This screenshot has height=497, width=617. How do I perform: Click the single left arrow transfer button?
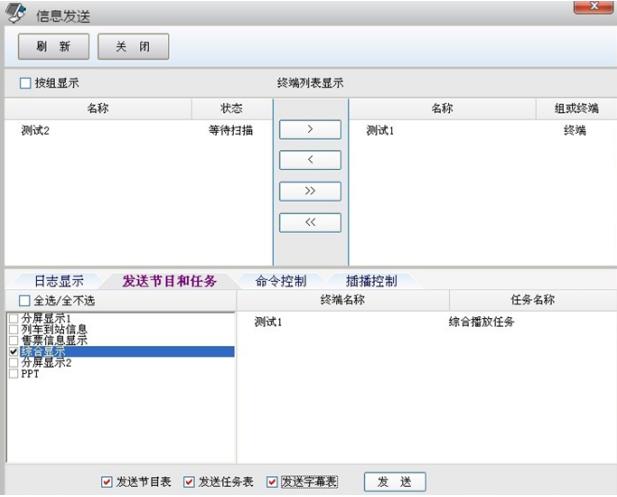[310, 160]
